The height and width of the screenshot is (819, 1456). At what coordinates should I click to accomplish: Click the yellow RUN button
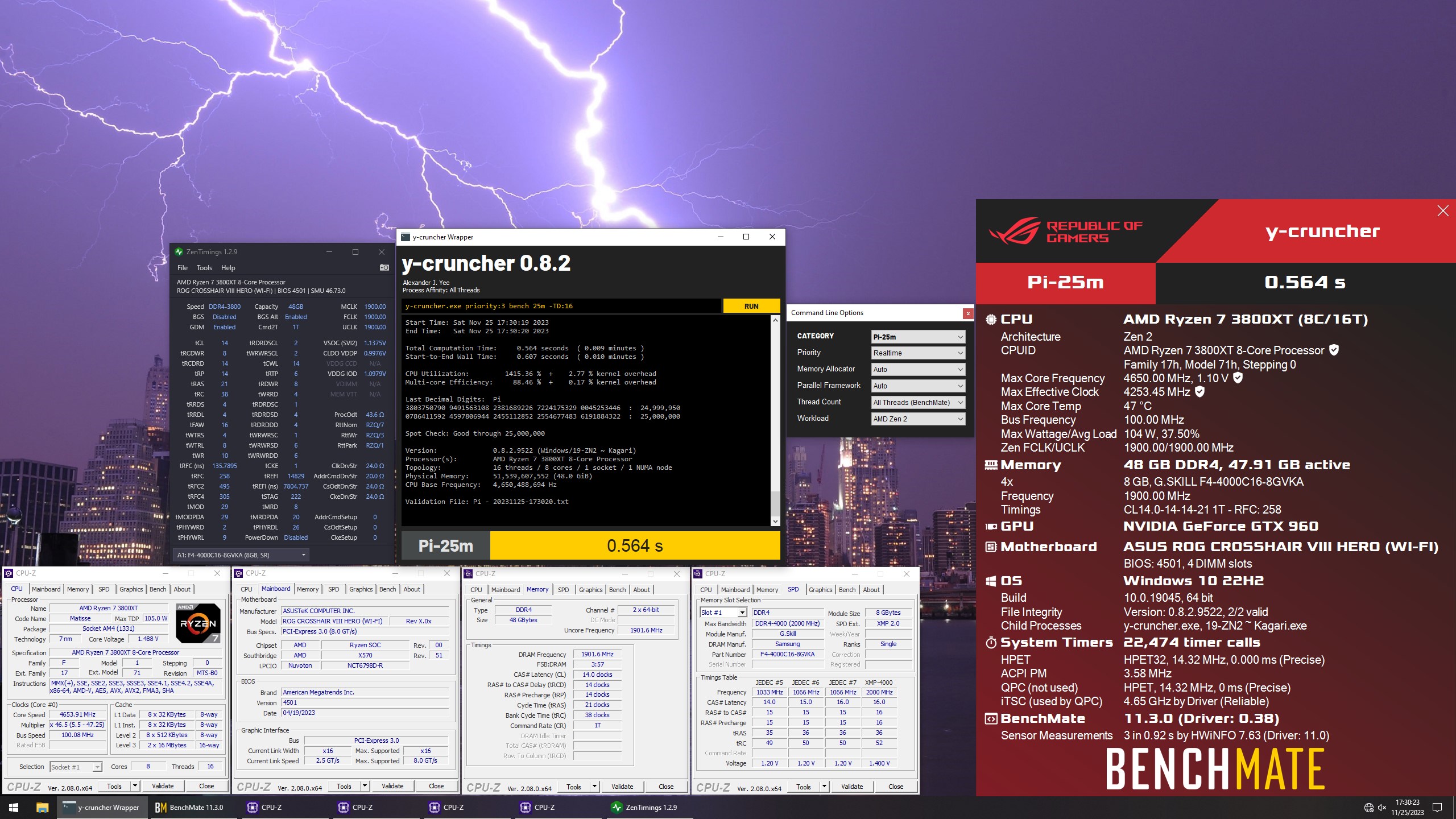751,306
